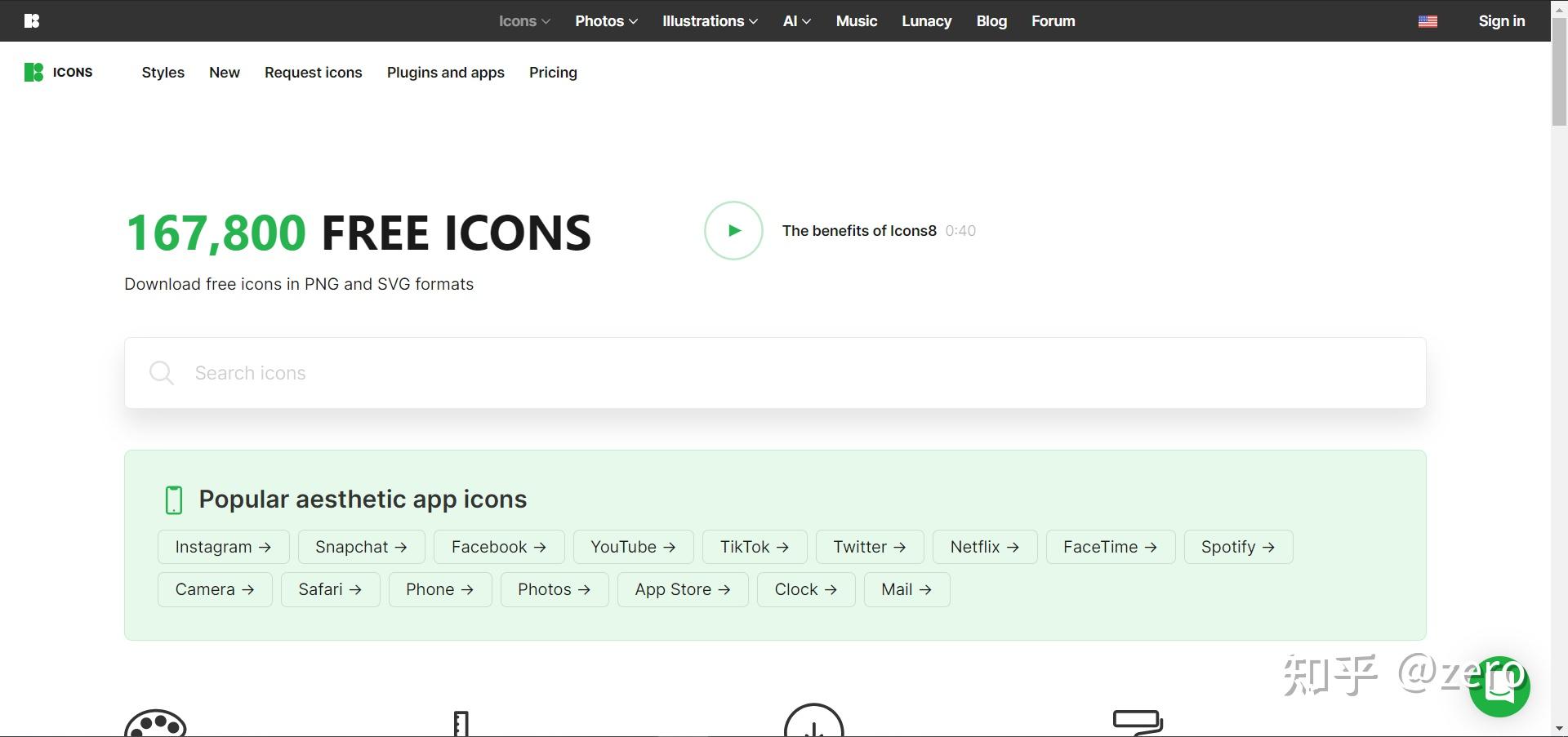Click the paint roller icon at the bottom
The height and width of the screenshot is (737, 1568).
click(x=1138, y=723)
